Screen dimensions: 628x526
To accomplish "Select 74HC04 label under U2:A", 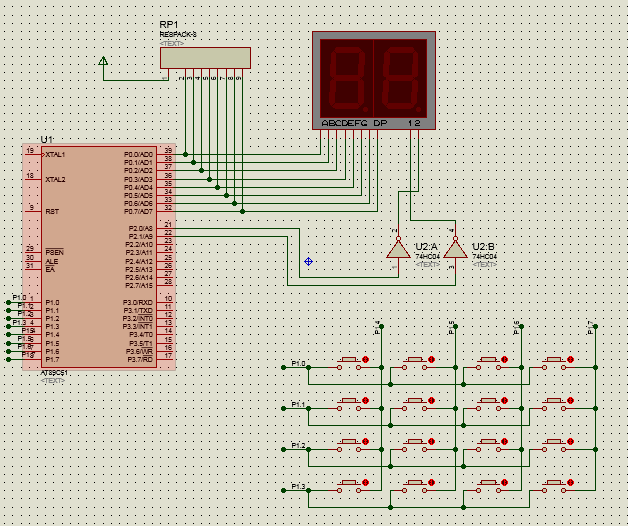I will (427, 256).
